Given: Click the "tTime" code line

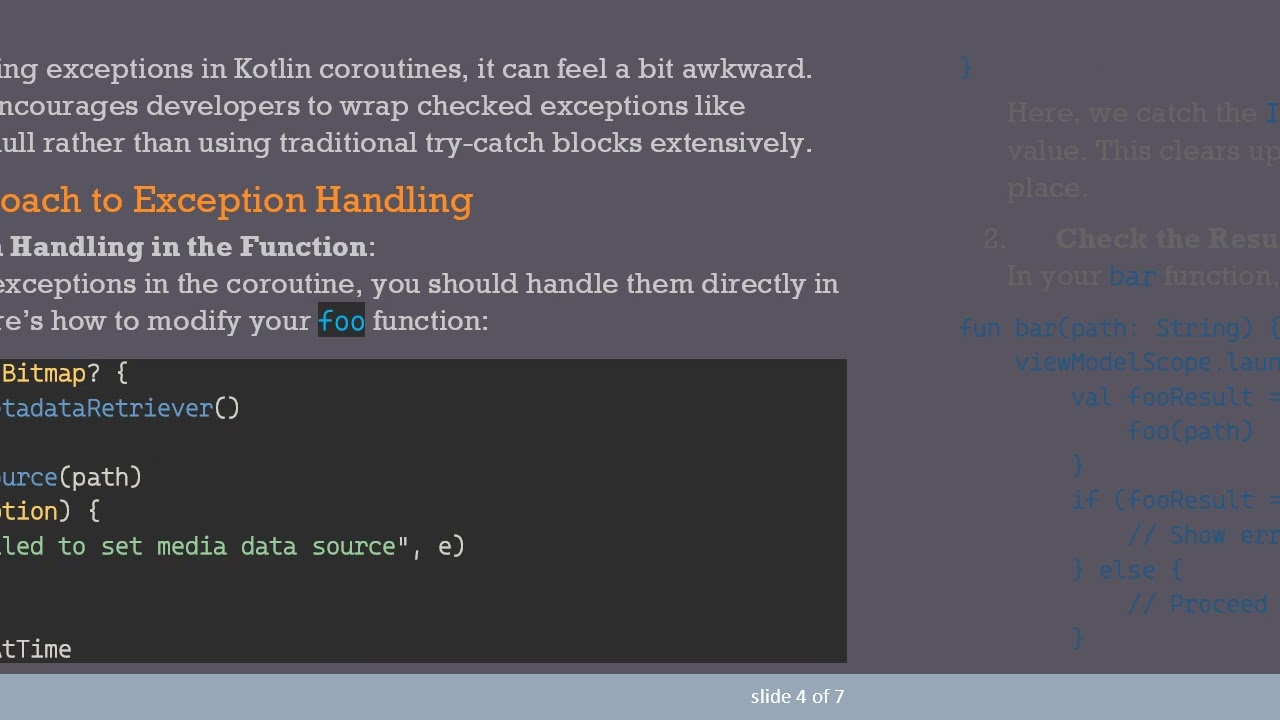Looking at the screenshot, I should (36, 649).
